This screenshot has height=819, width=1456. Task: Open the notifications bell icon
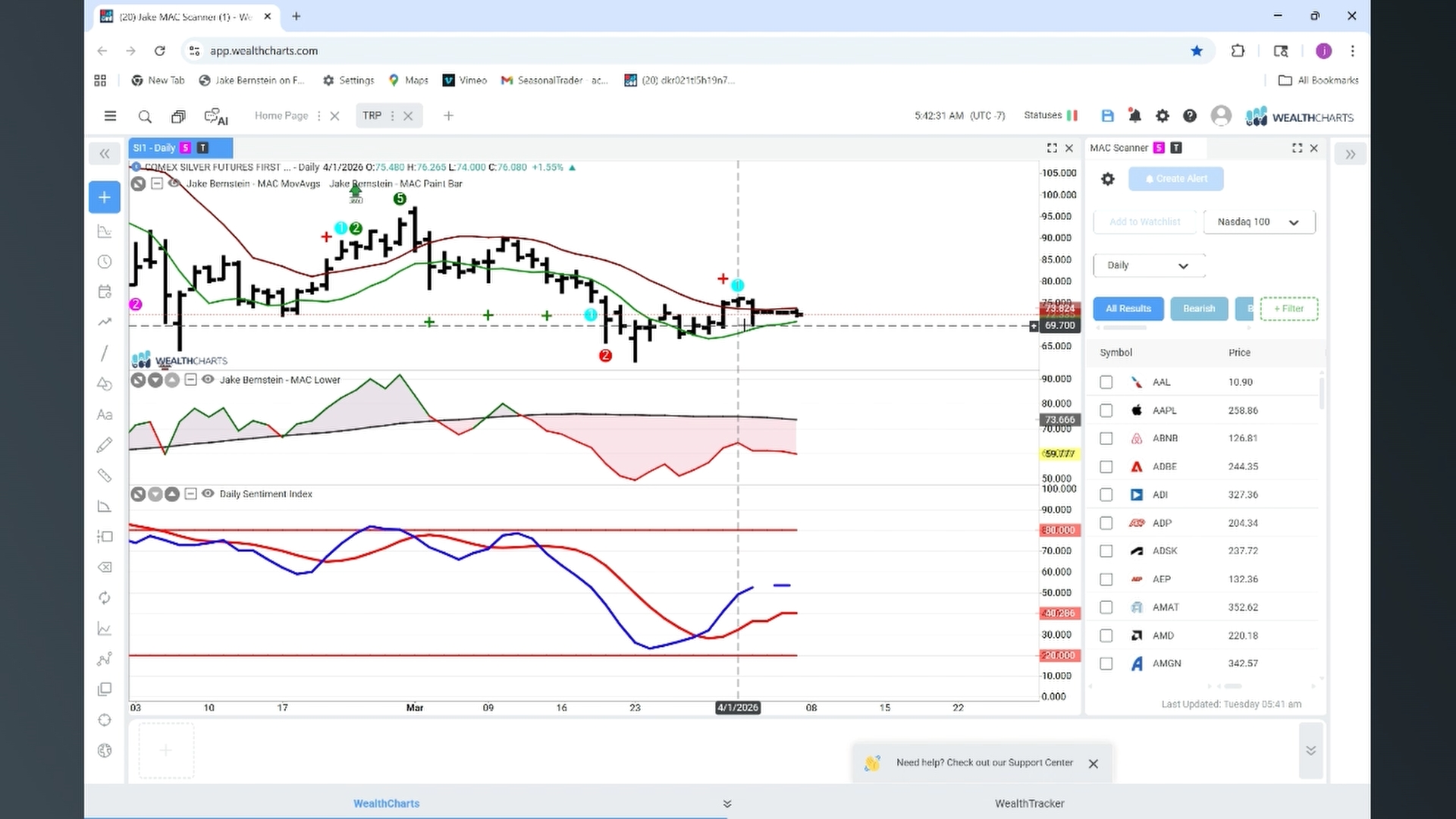[1134, 116]
